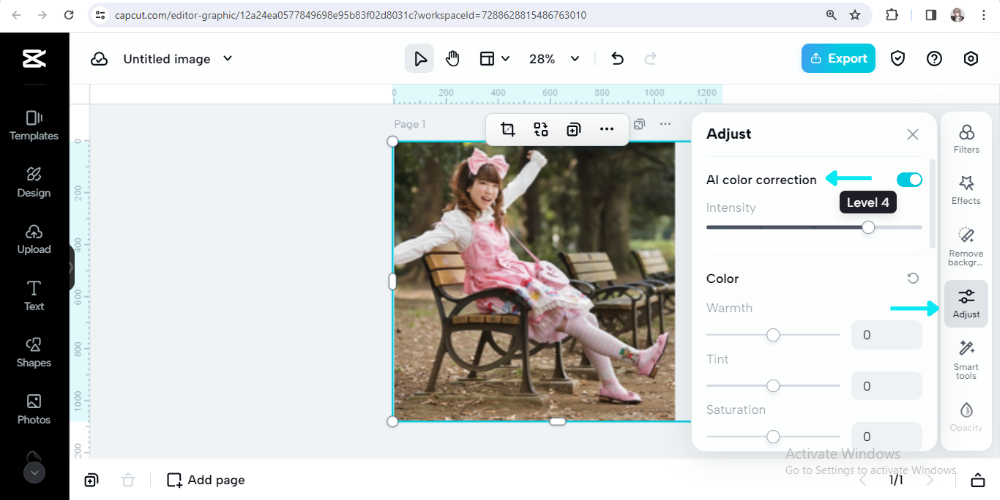Open the Page 1 more options dots
The image size is (1000, 500).
665,124
